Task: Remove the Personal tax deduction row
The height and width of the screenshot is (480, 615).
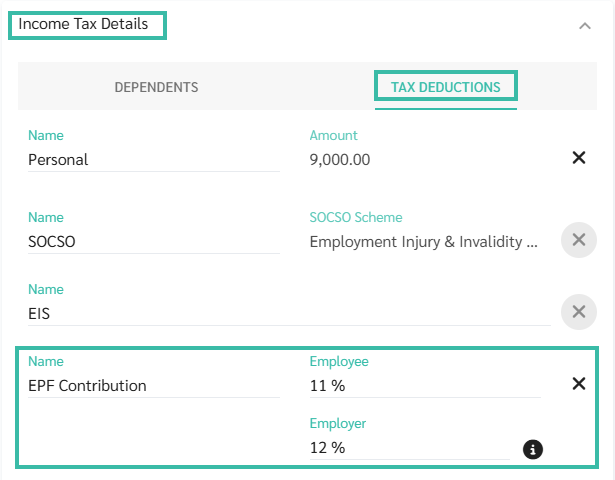Action: point(578,158)
